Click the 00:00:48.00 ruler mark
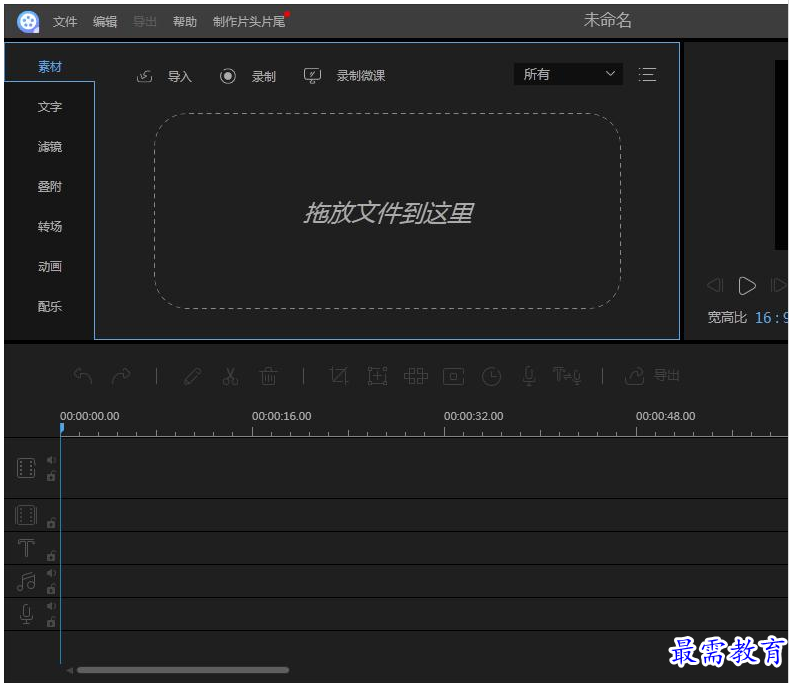This screenshot has width=793, height=683. click(x=666, y=416)
